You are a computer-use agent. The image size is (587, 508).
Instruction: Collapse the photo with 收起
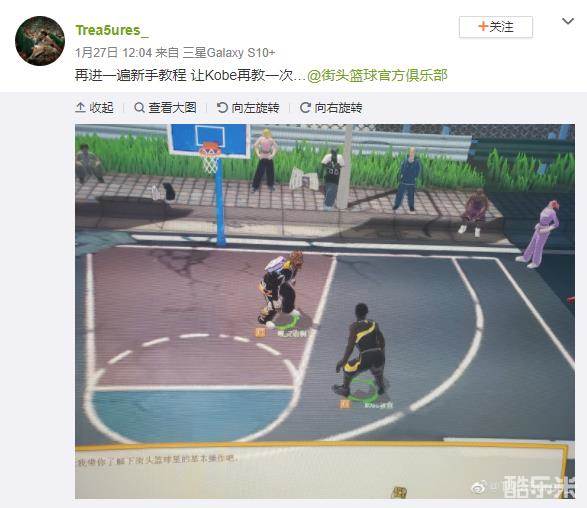[94, 108]
